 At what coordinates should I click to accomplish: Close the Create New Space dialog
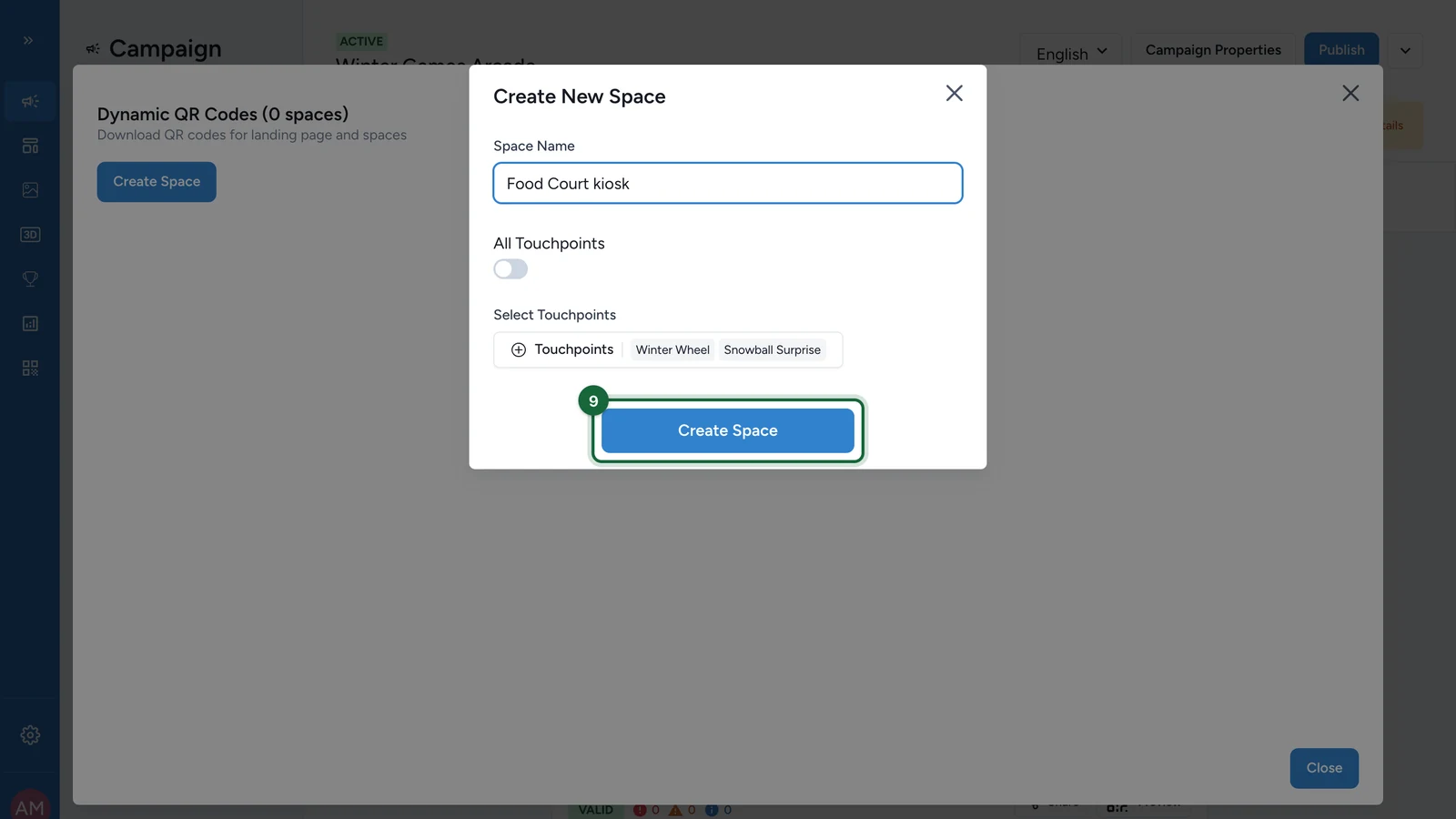point(954,93)
